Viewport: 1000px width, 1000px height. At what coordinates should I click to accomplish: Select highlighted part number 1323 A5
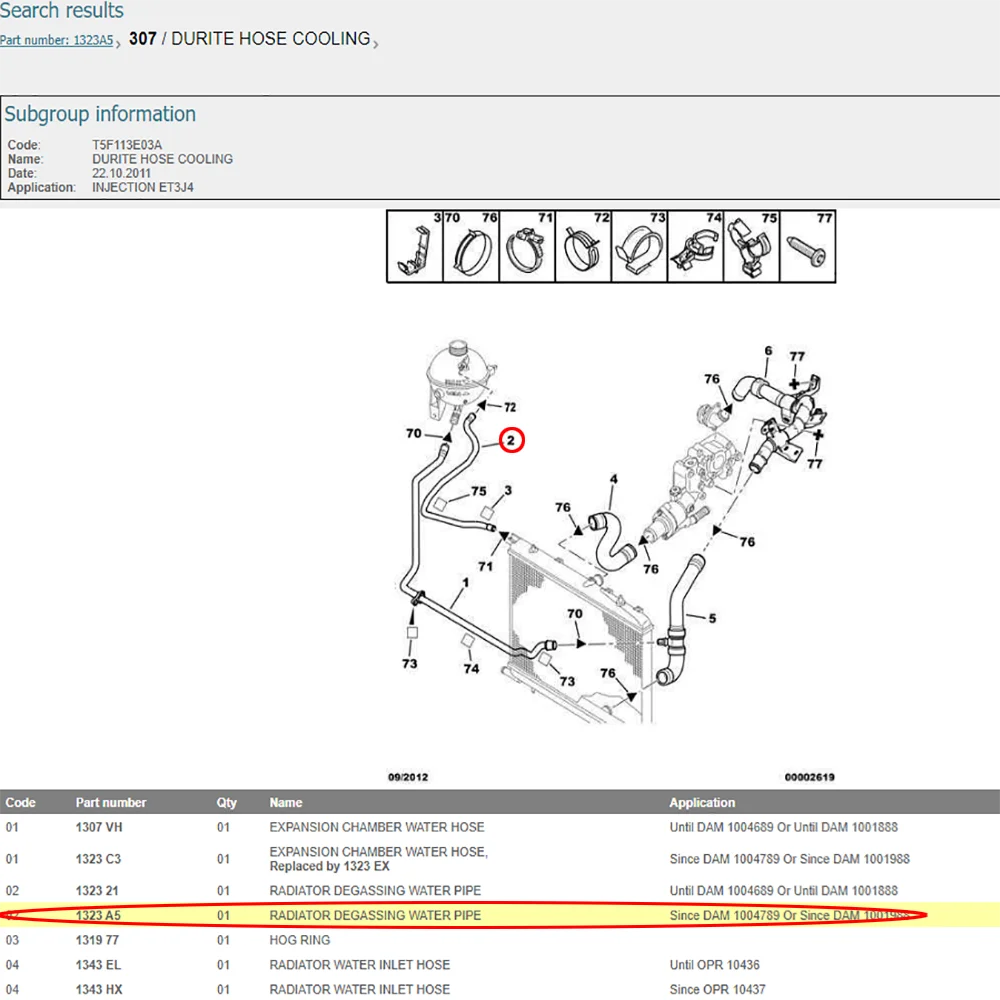98,915
